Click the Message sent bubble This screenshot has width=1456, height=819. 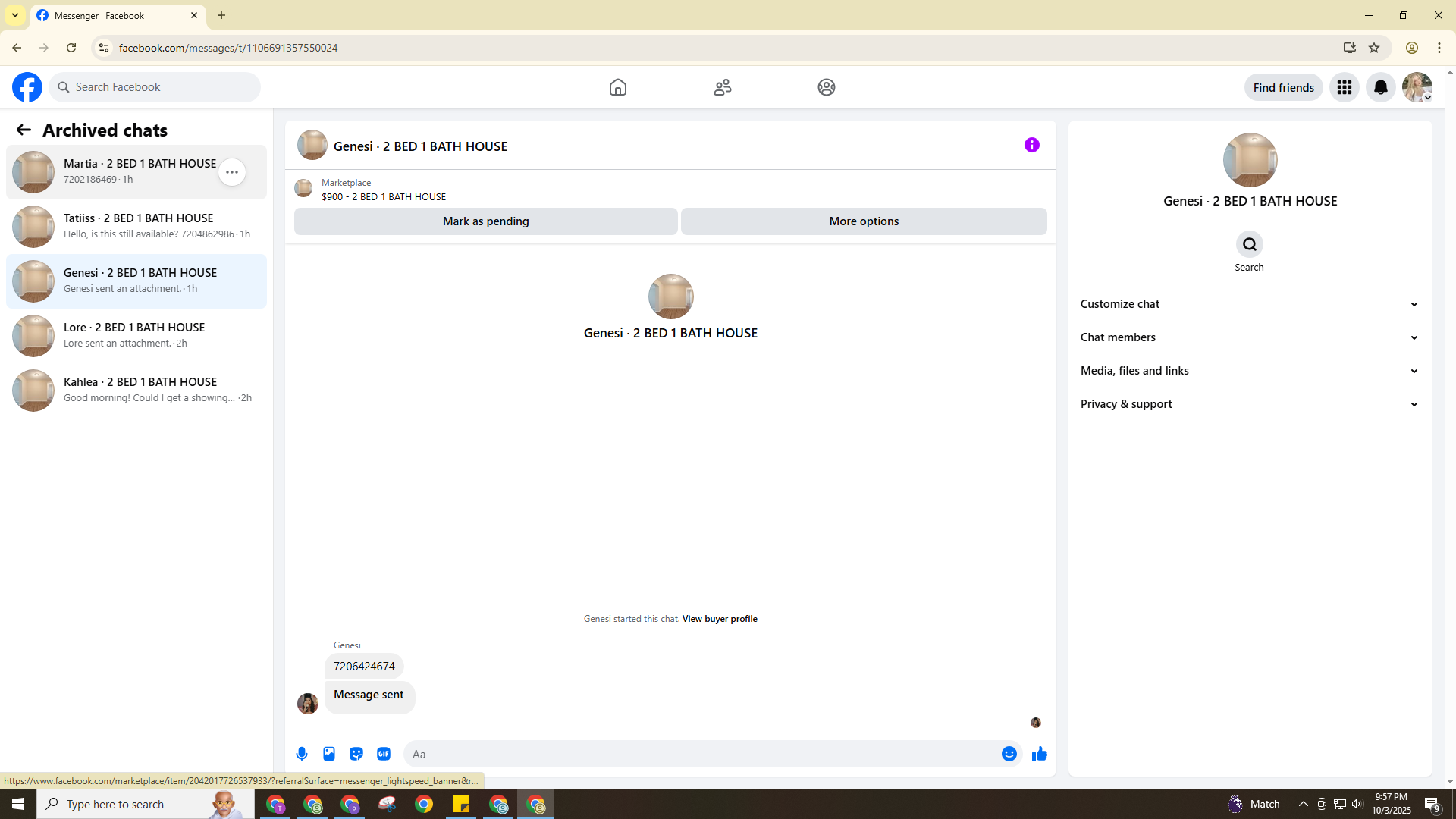[369, 697]
